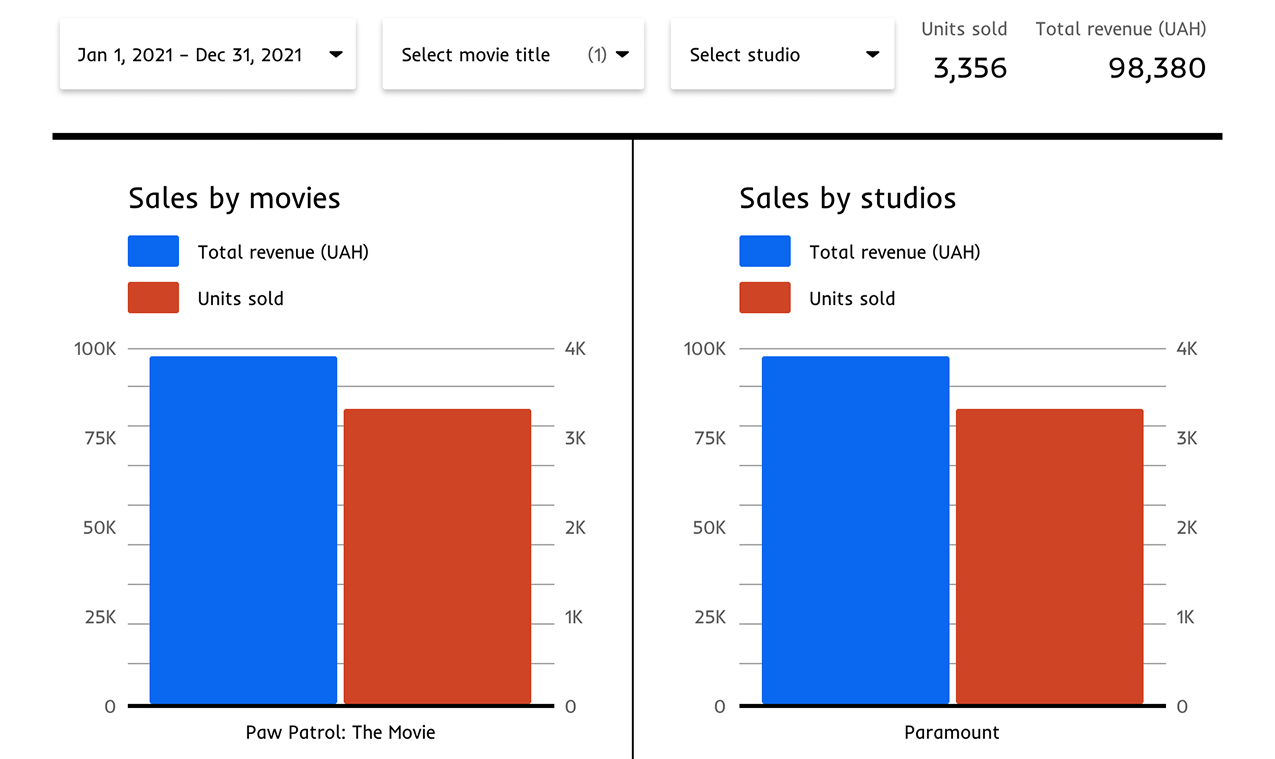The image size is (1275, 759).
Task: Click the arrow on the date range filter
Action: (x=336, y=55)
